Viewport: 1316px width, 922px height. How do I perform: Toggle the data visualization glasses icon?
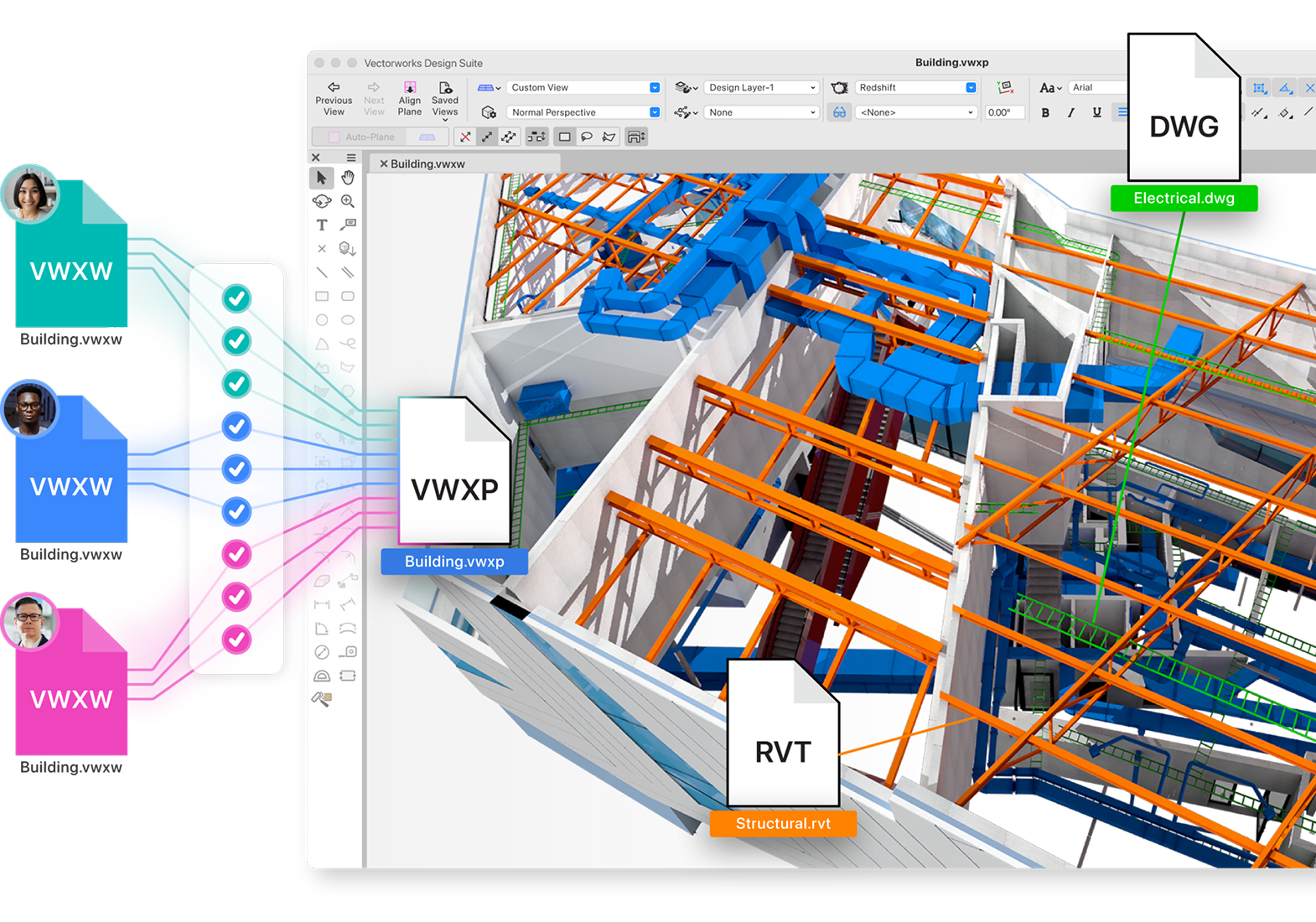click(839, 112)
